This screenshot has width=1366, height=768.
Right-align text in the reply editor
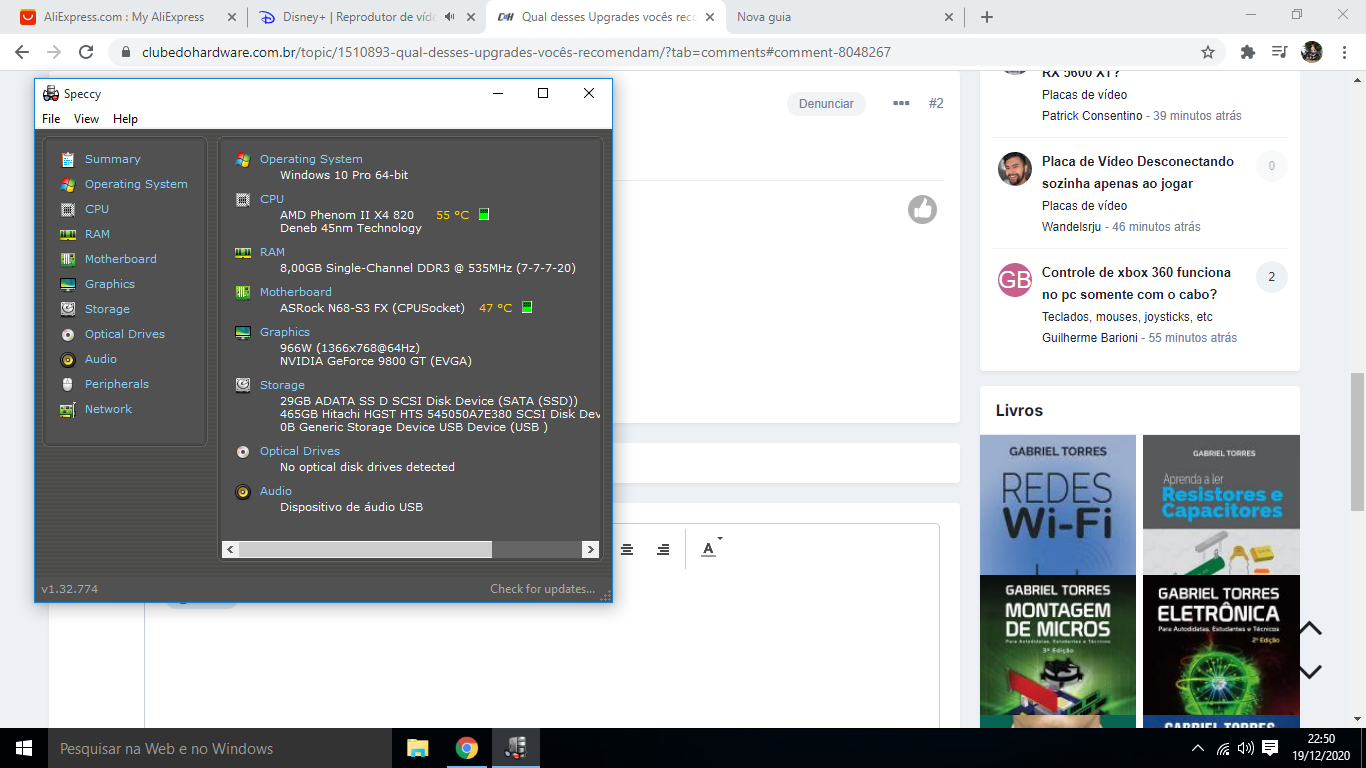pyautogui.click(x=663, y=549)
